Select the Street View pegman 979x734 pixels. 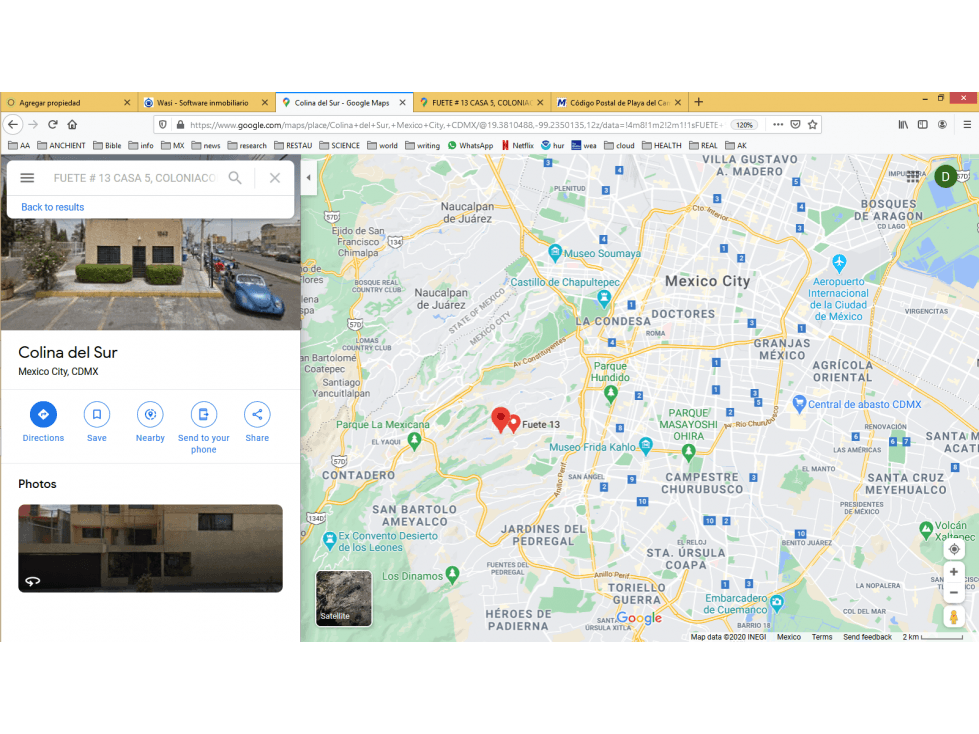click(953, 617)
